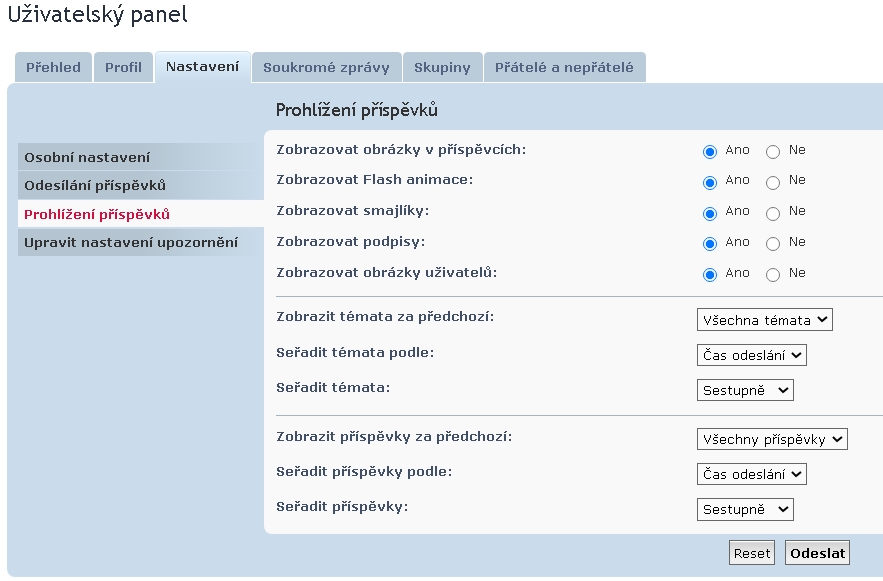883x581 pixels.
Task: Expand the 'Seřadit témata' order dropdown
Action: [745, 390]
